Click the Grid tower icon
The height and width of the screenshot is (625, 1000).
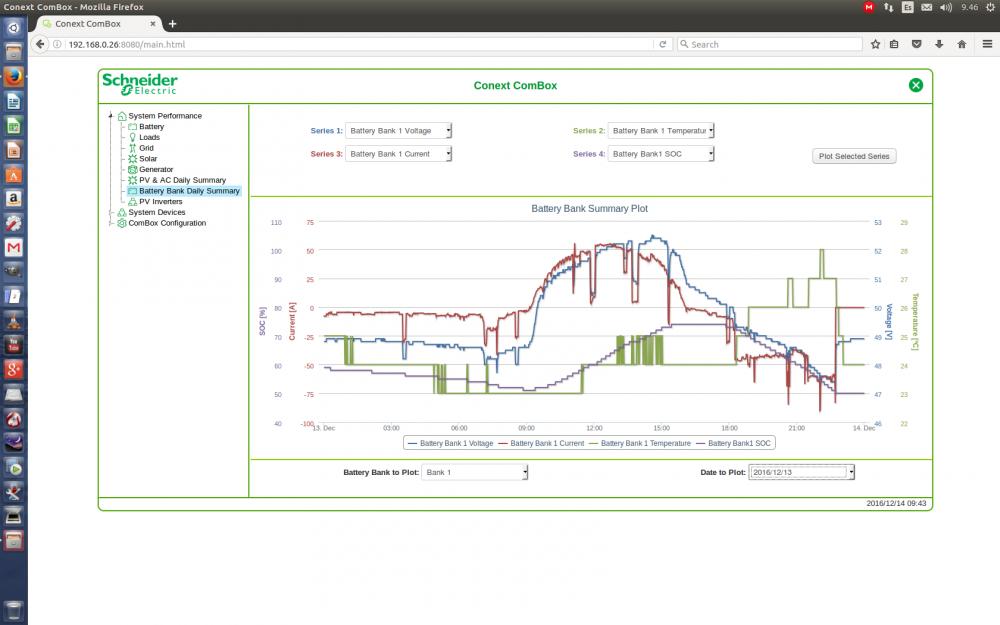click(133, 148)
